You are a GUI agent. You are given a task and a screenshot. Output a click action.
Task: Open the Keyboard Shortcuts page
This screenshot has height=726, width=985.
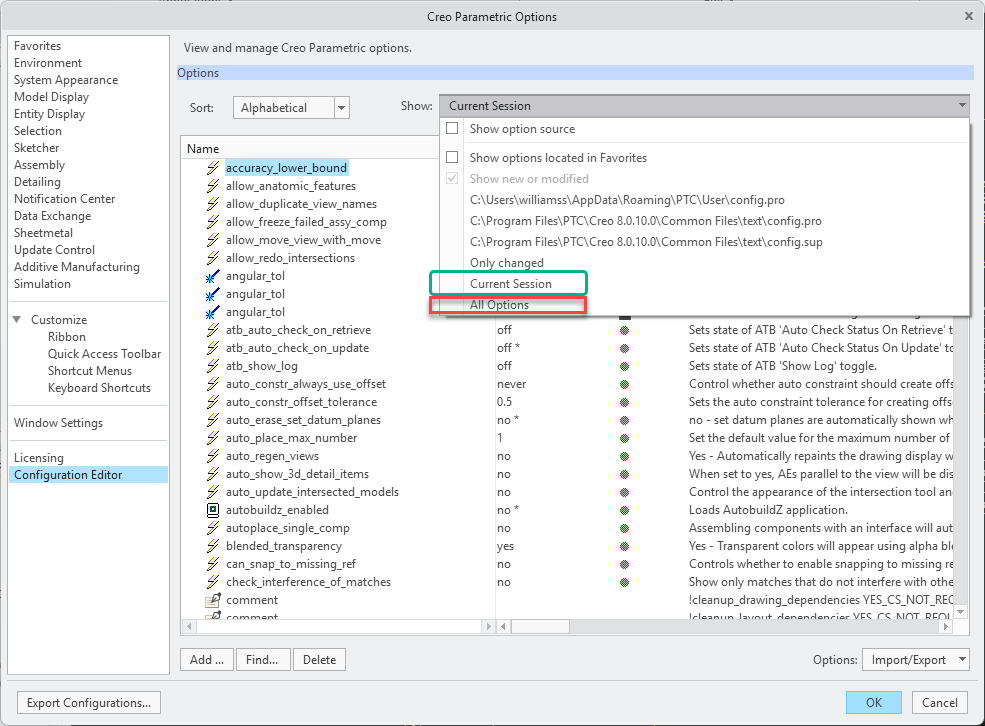point(99,388)
